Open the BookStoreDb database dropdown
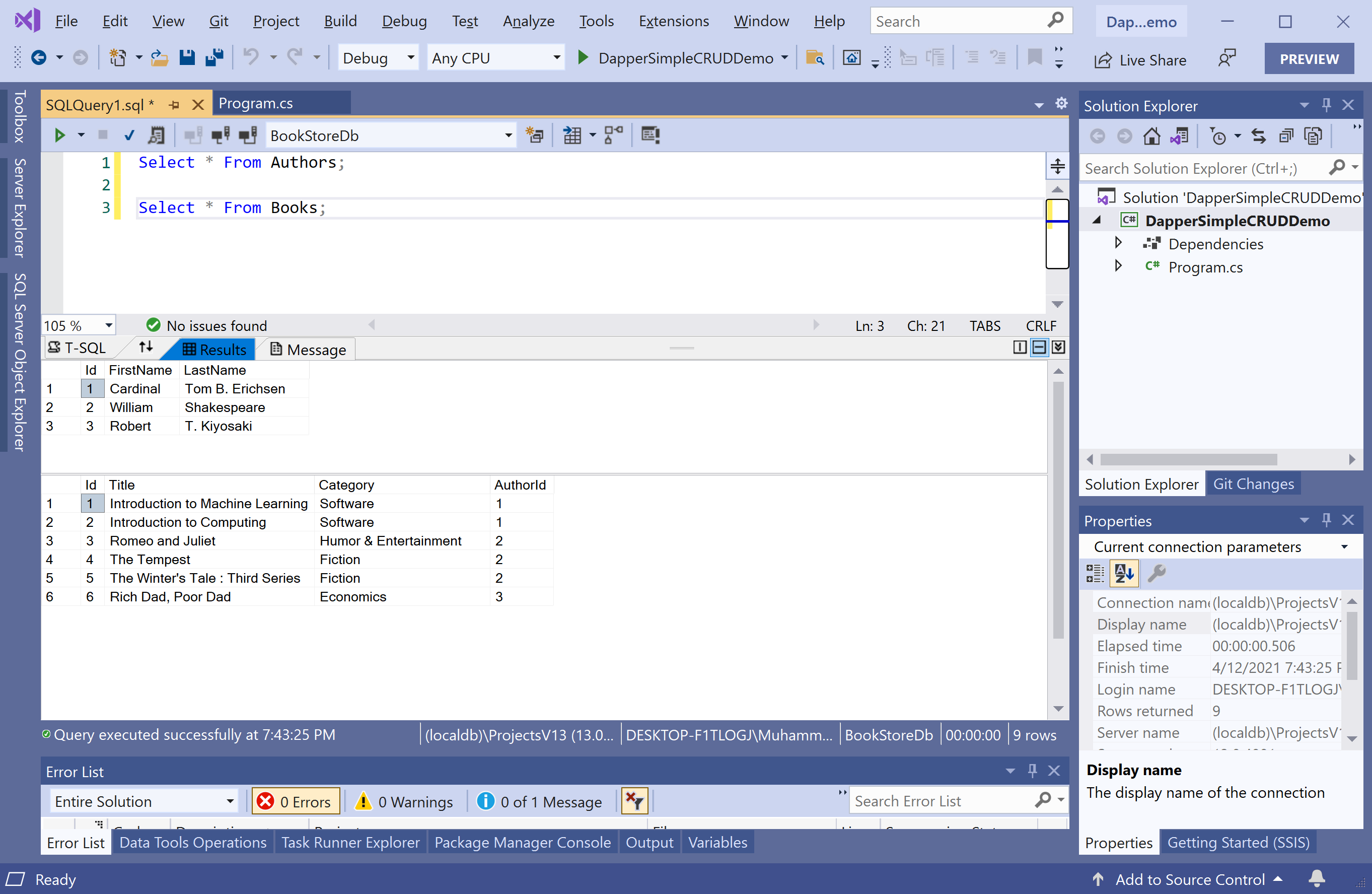Viewport: 1372px width, 894px height. (508, 135)
